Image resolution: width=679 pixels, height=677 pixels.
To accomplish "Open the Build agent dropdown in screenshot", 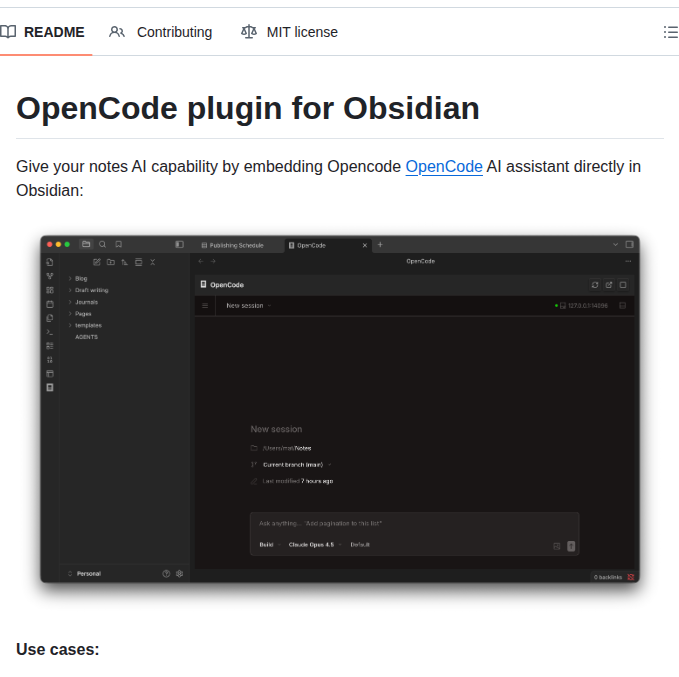I will pyautogui.click(x=270, y=545).
